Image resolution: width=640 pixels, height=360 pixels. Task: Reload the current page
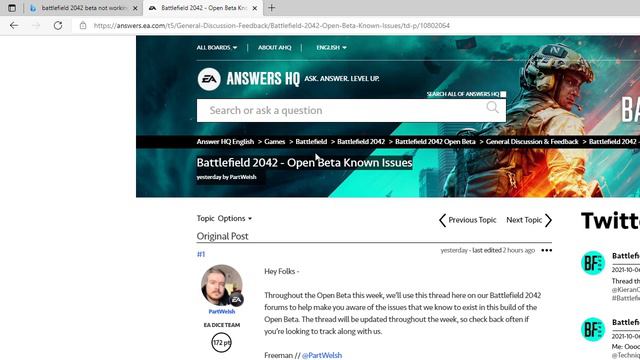coord(58,25)
